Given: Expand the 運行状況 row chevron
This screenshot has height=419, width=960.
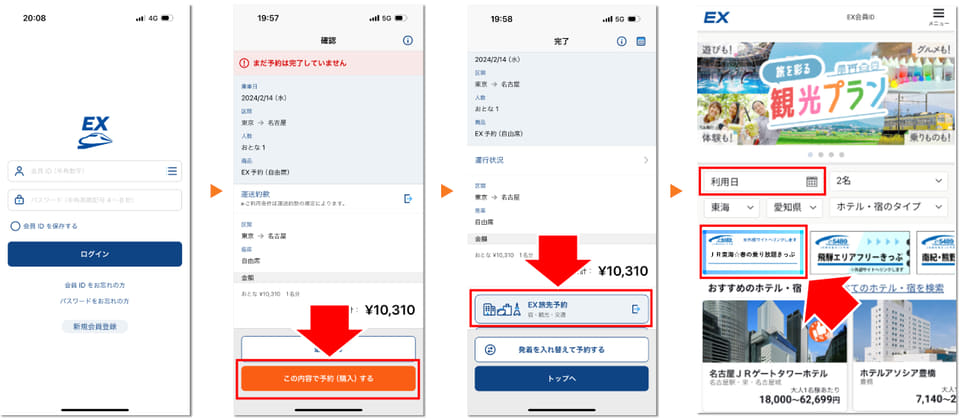Looking at the screenshot, I should (x=645, y=160).
